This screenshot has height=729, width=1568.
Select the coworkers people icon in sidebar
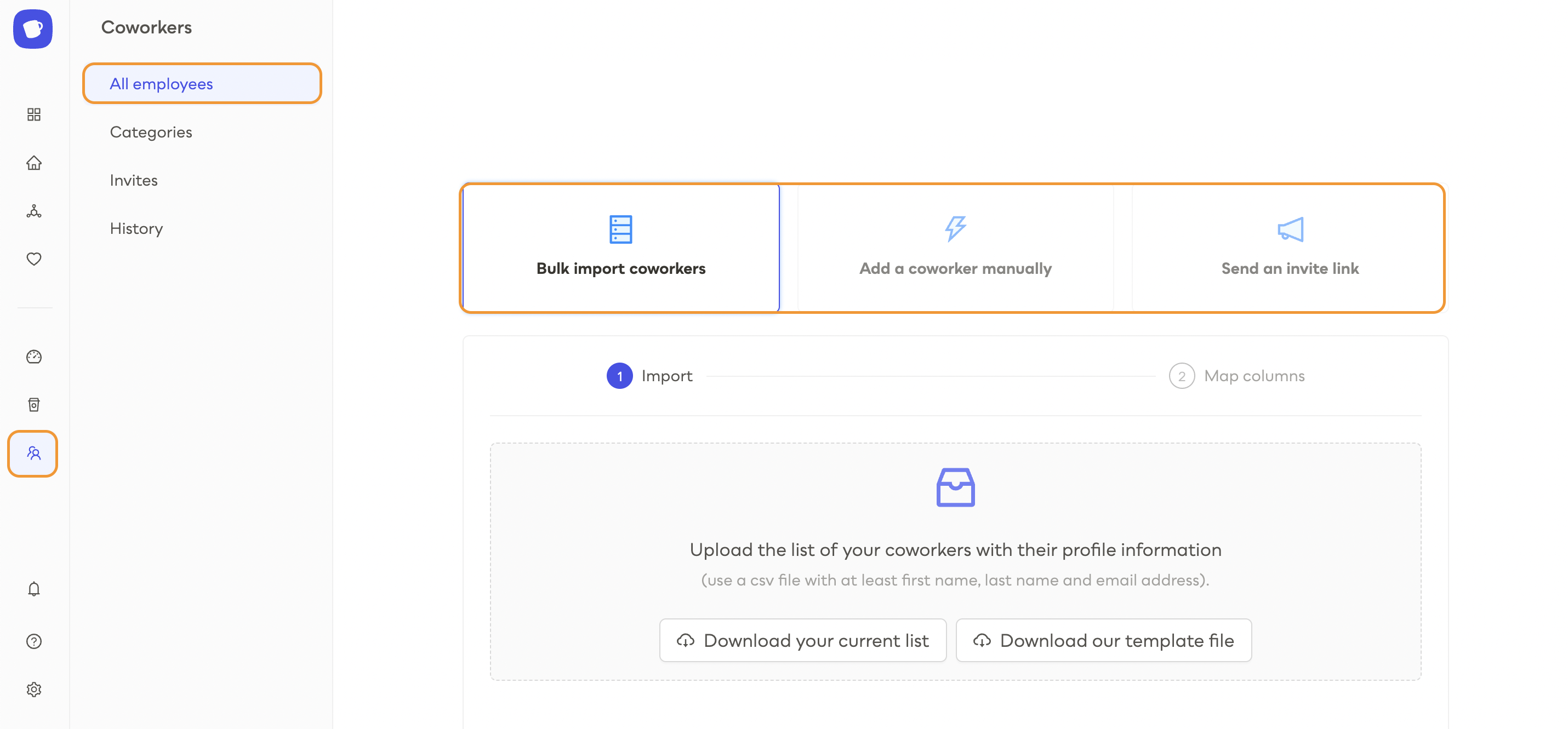(x=33, y=454)
